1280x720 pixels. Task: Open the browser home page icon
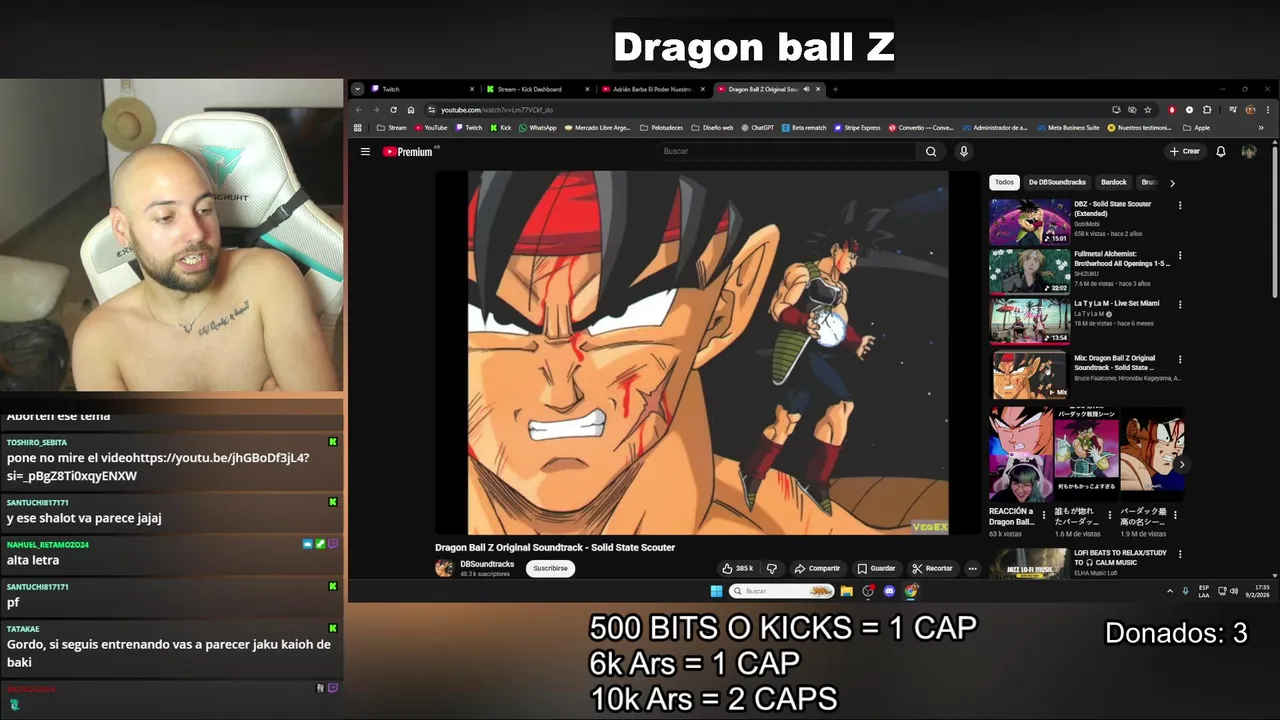pos(411,110)
